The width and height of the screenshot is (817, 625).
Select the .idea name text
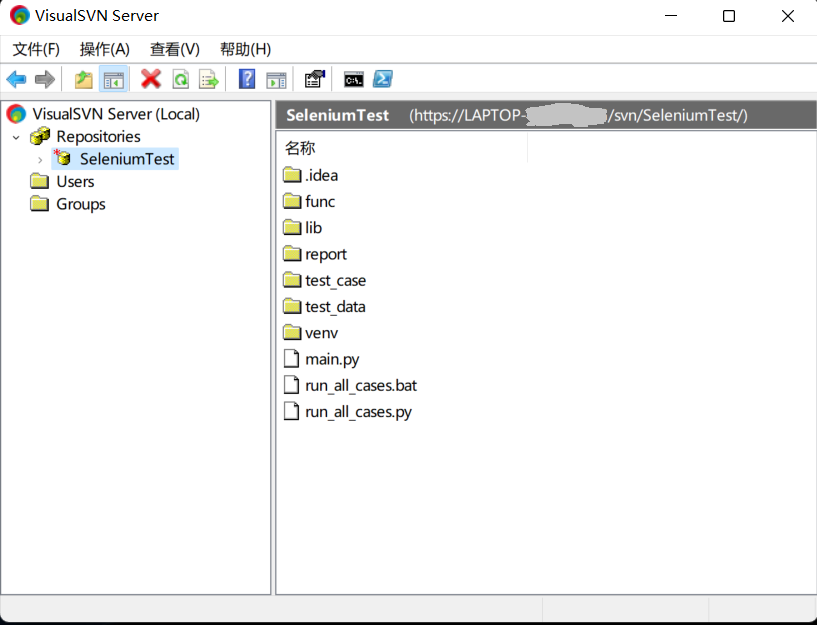coord(321,175)
